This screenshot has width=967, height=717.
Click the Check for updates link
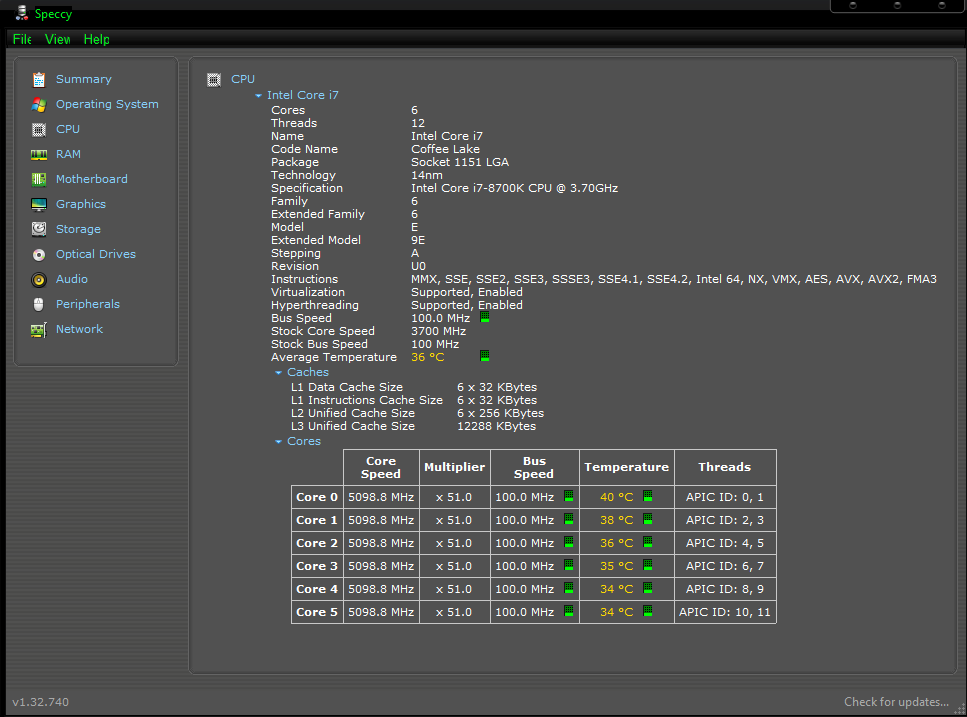(896, 702)
